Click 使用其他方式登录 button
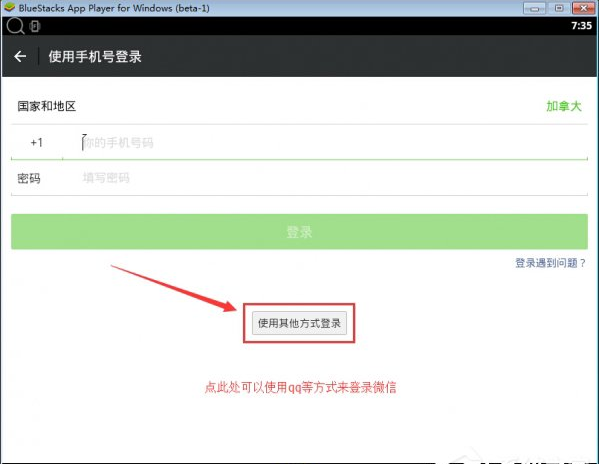 point(299,323)
